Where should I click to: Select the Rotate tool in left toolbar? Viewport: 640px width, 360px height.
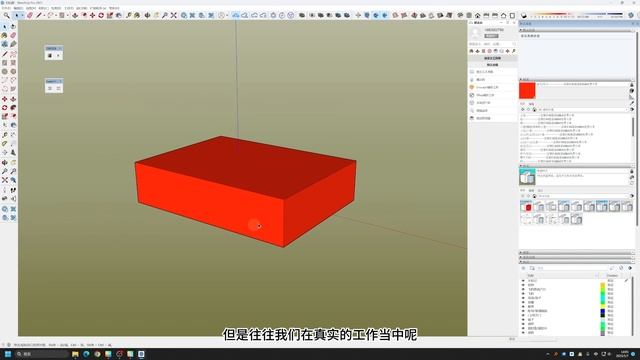tap(4, 108)
